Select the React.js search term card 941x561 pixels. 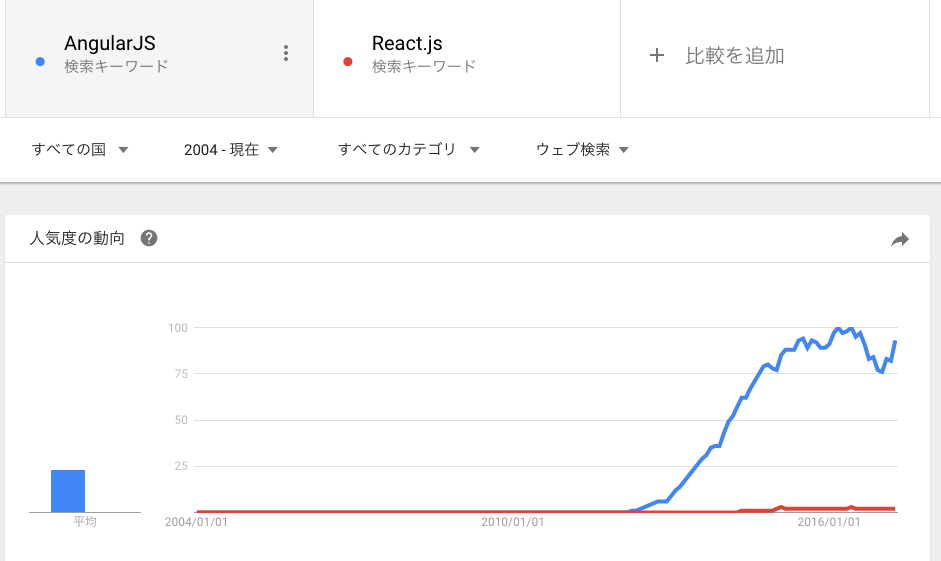coord(467,58)
